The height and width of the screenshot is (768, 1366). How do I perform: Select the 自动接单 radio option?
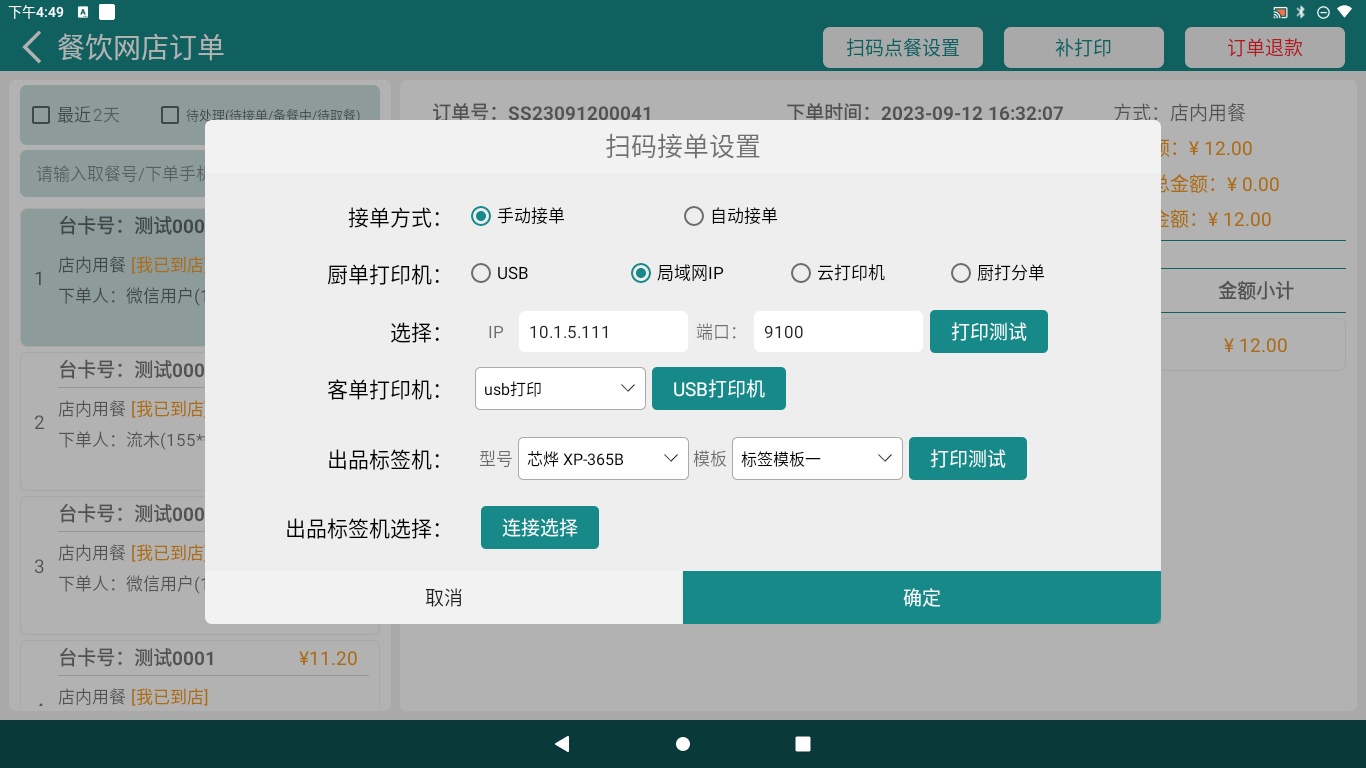pos(694,216)
